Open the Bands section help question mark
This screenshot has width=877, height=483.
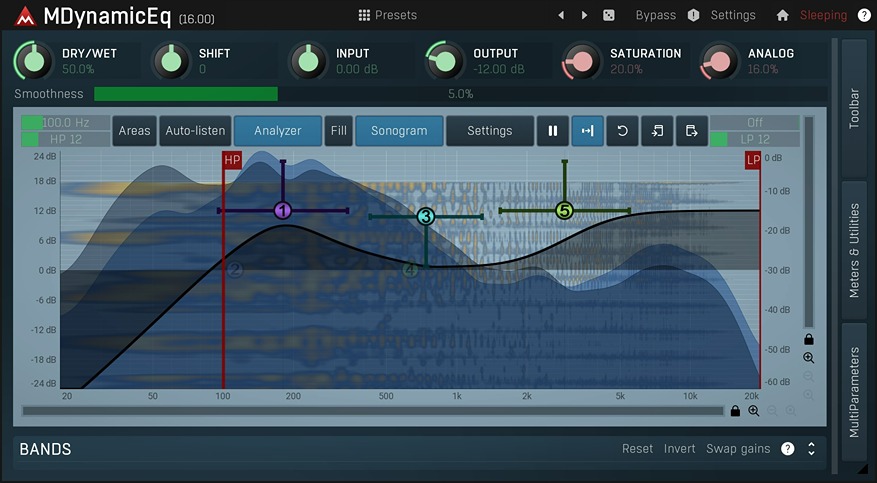(788, 449)
